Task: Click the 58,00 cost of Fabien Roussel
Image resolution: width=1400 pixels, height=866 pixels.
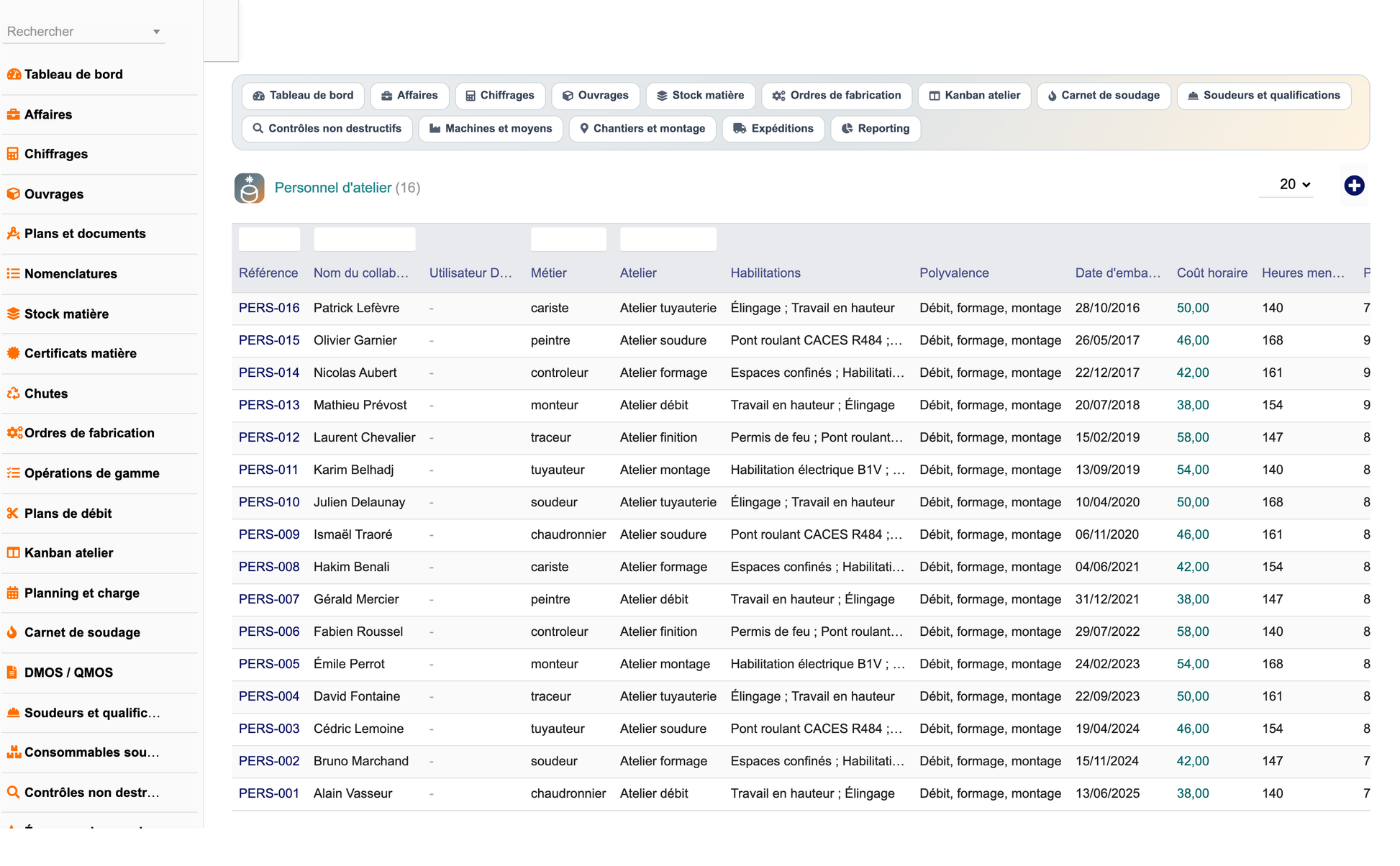Action: (1193, 632)
